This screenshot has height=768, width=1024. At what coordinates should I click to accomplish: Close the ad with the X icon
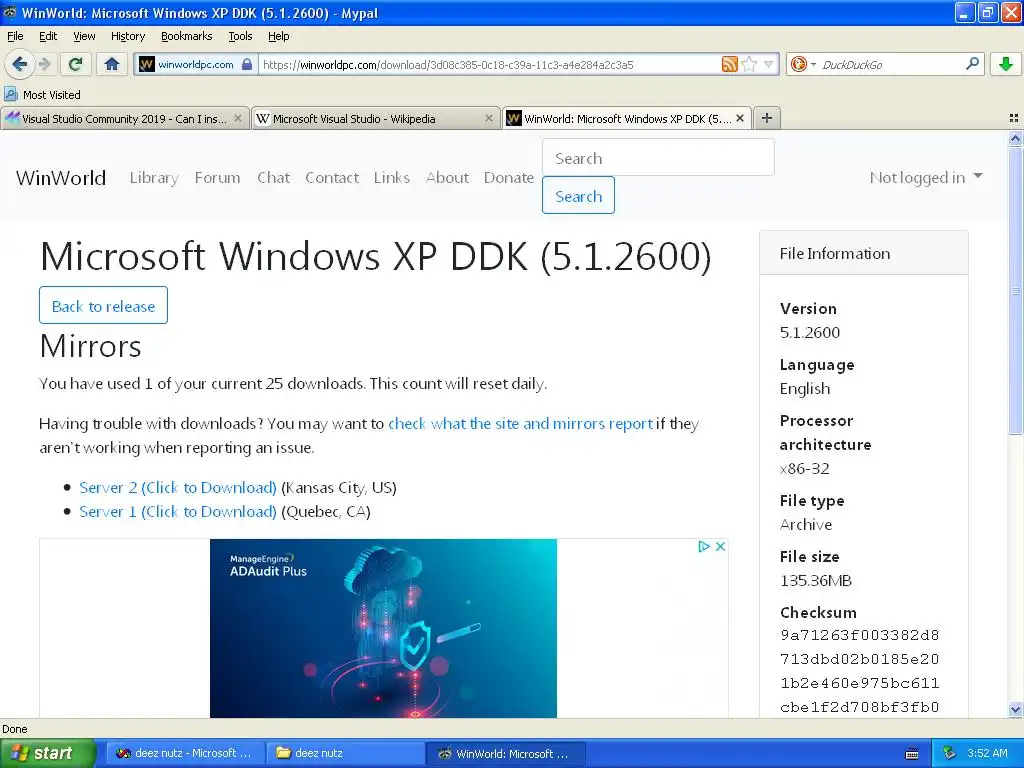pos(720,547)
